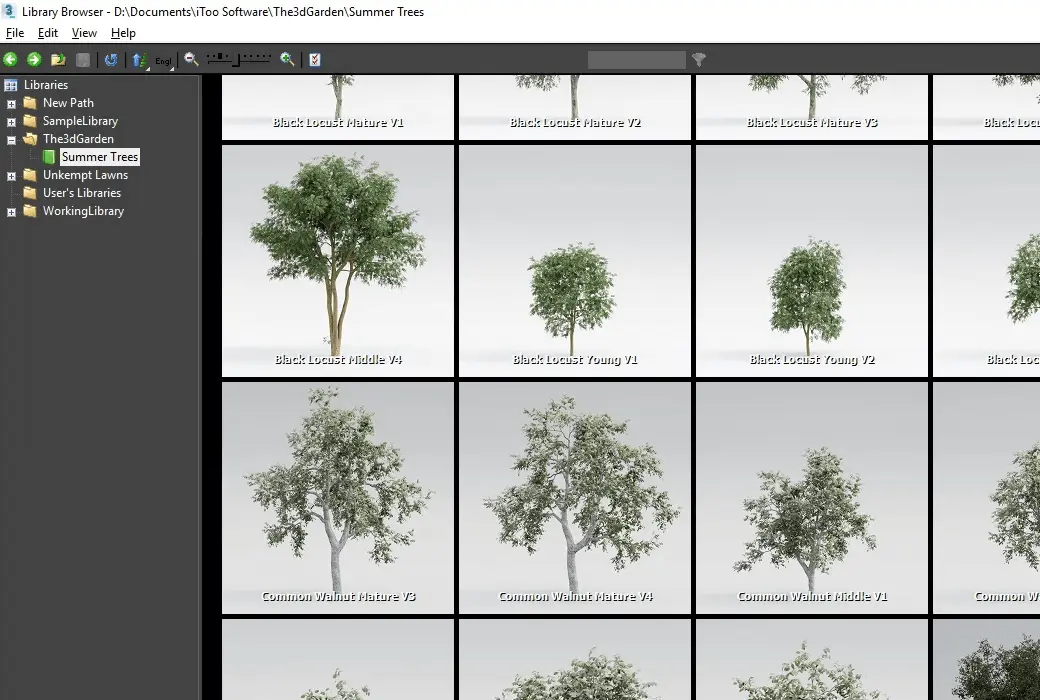
Task: Select the Unkempt Lawns tree item
Action: [x=86, y=175]
